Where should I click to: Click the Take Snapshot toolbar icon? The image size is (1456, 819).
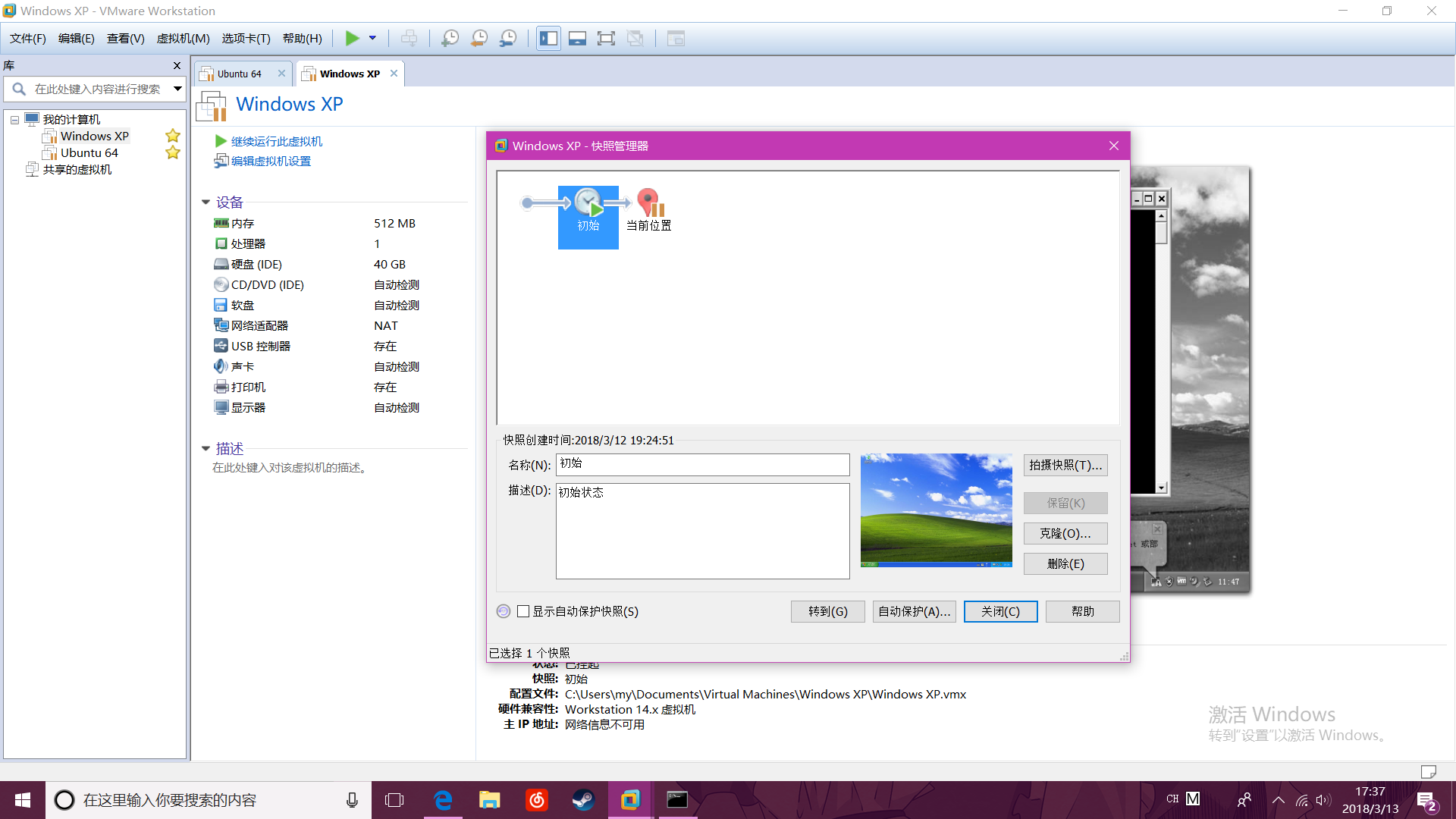pyautogui.click(x=450, y=38)
